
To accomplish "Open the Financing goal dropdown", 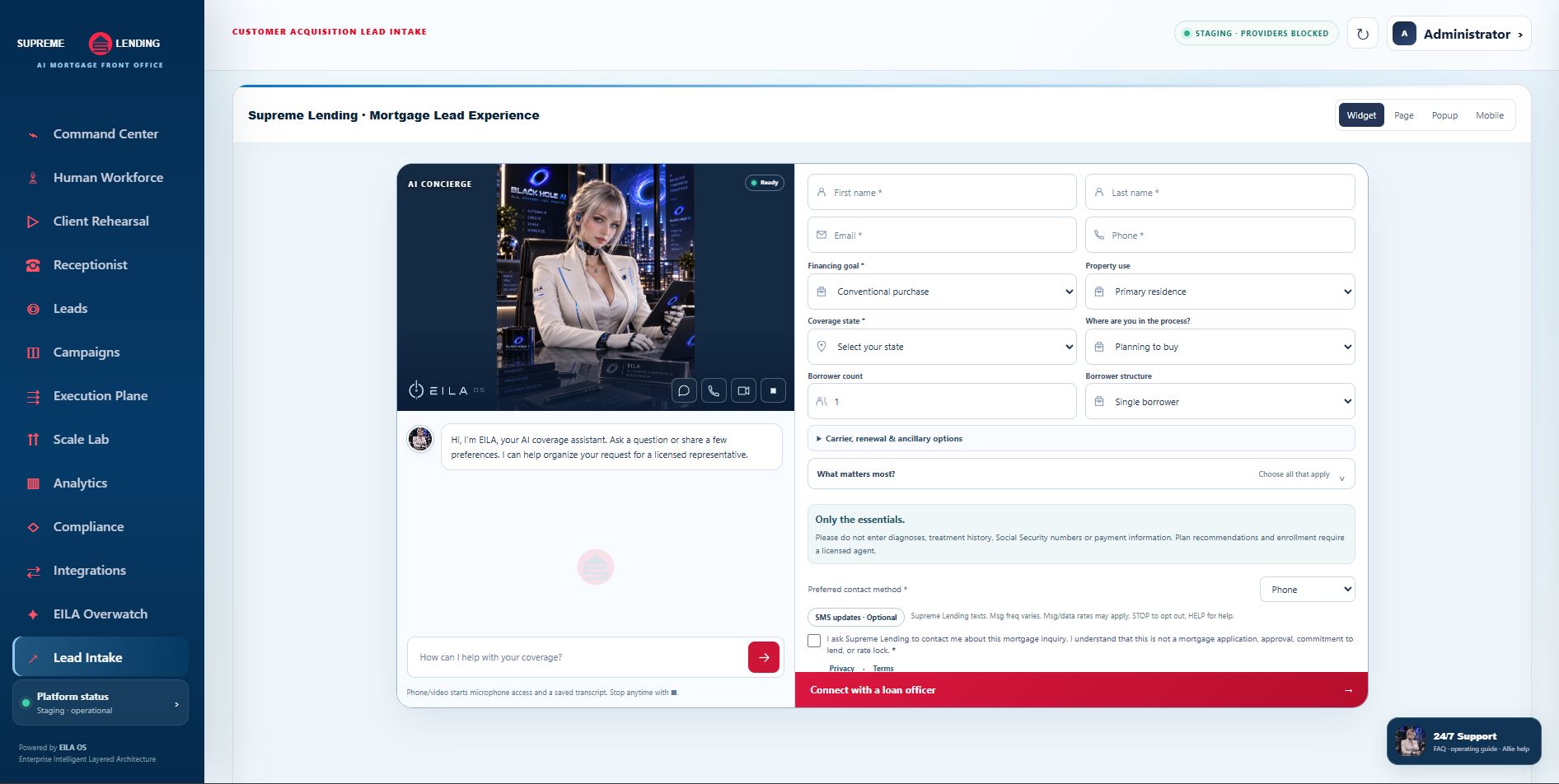I will [942, 292].
